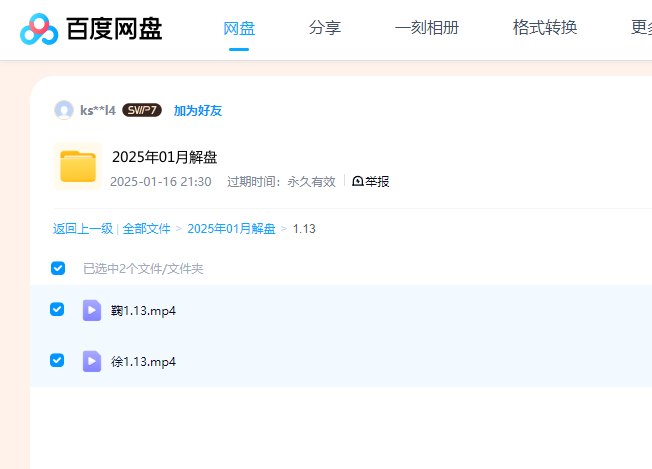Click the SVIP7 membership badge
Viewport: 652px width, 469px height.
(142, 110)
